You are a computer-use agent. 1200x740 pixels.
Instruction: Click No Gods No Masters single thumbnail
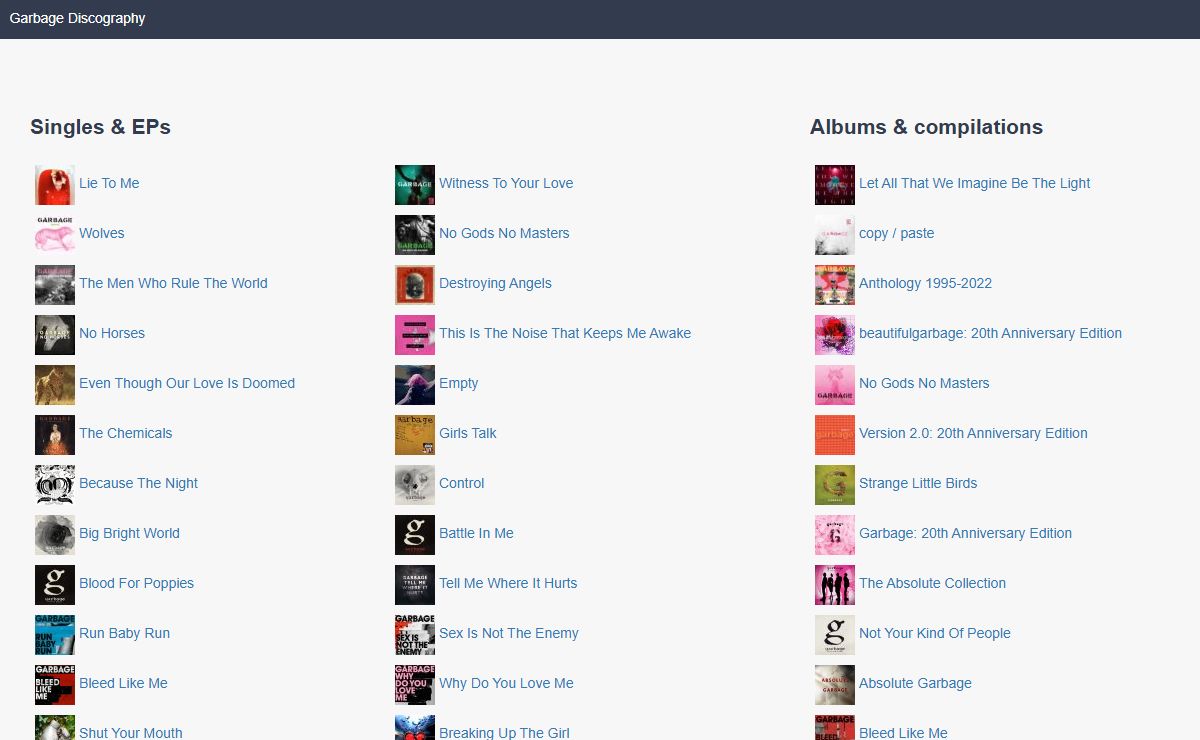[415, 235]
